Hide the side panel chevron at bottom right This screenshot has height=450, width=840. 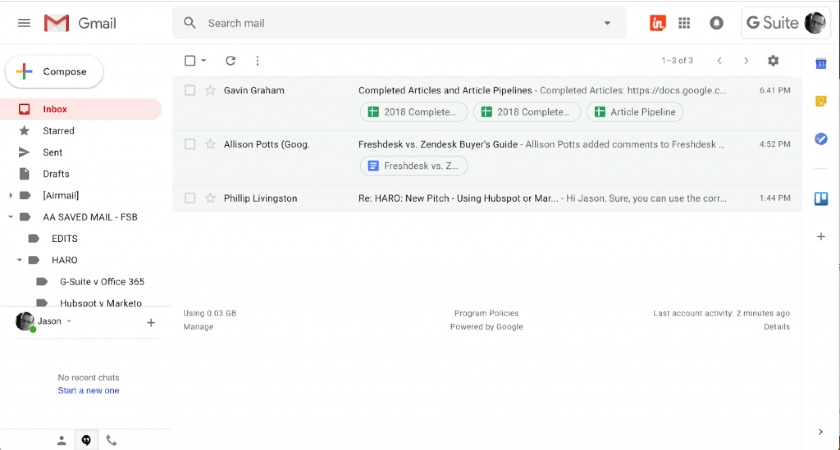[821, 432]
